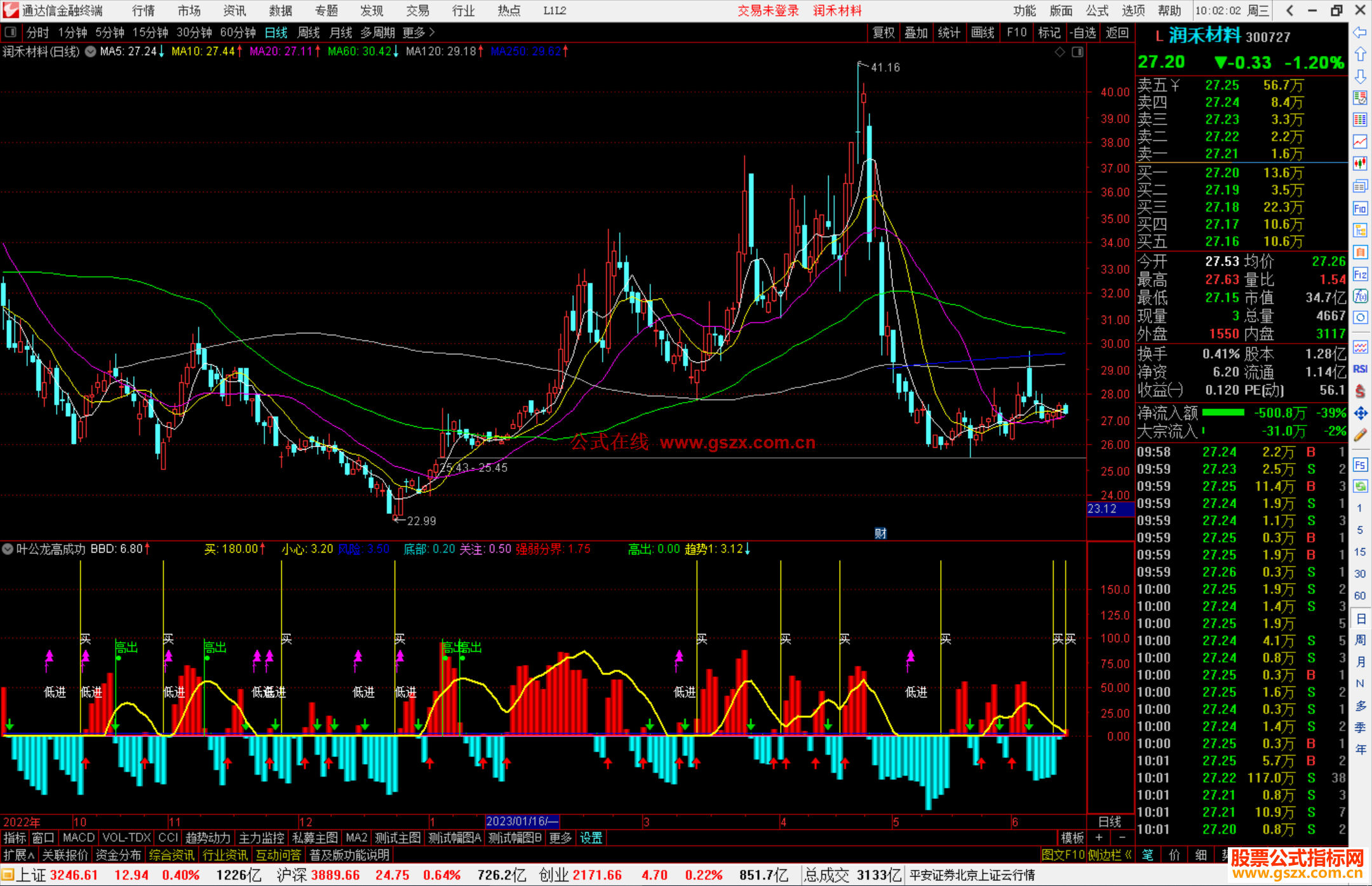This screenshot has height=886, width=1372.
Task: Click the 设置 link in indicator bar
Action: click(x=591, y=838)
